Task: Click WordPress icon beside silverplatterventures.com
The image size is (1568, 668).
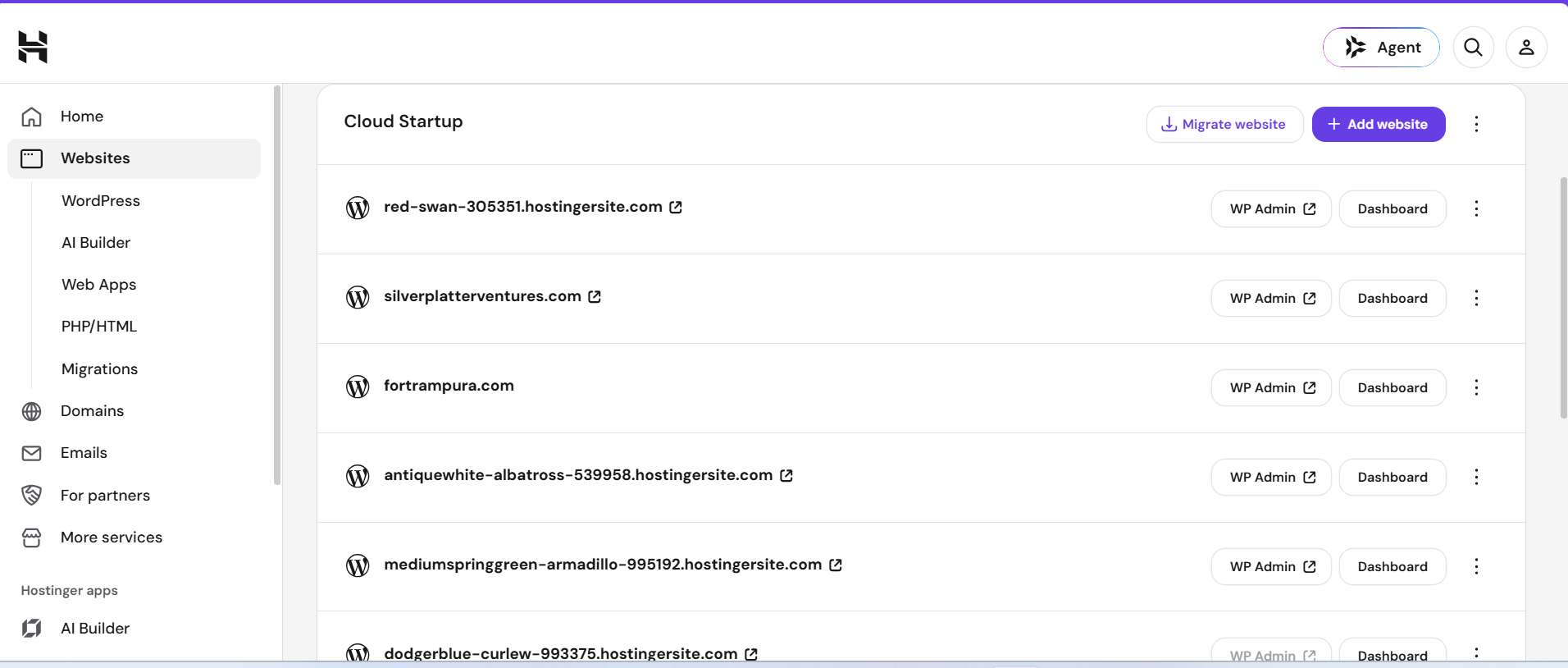Action: pyautogui.click(x=358, y=297)
